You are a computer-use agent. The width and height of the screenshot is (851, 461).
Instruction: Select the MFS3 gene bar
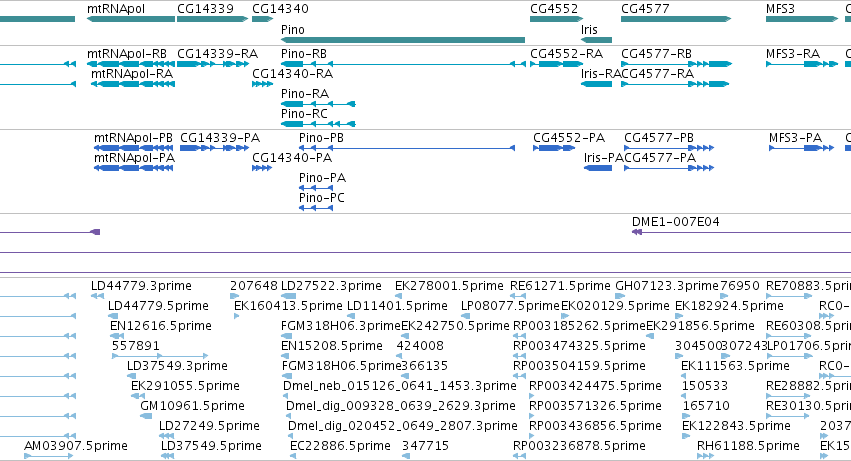coord(802,19)
